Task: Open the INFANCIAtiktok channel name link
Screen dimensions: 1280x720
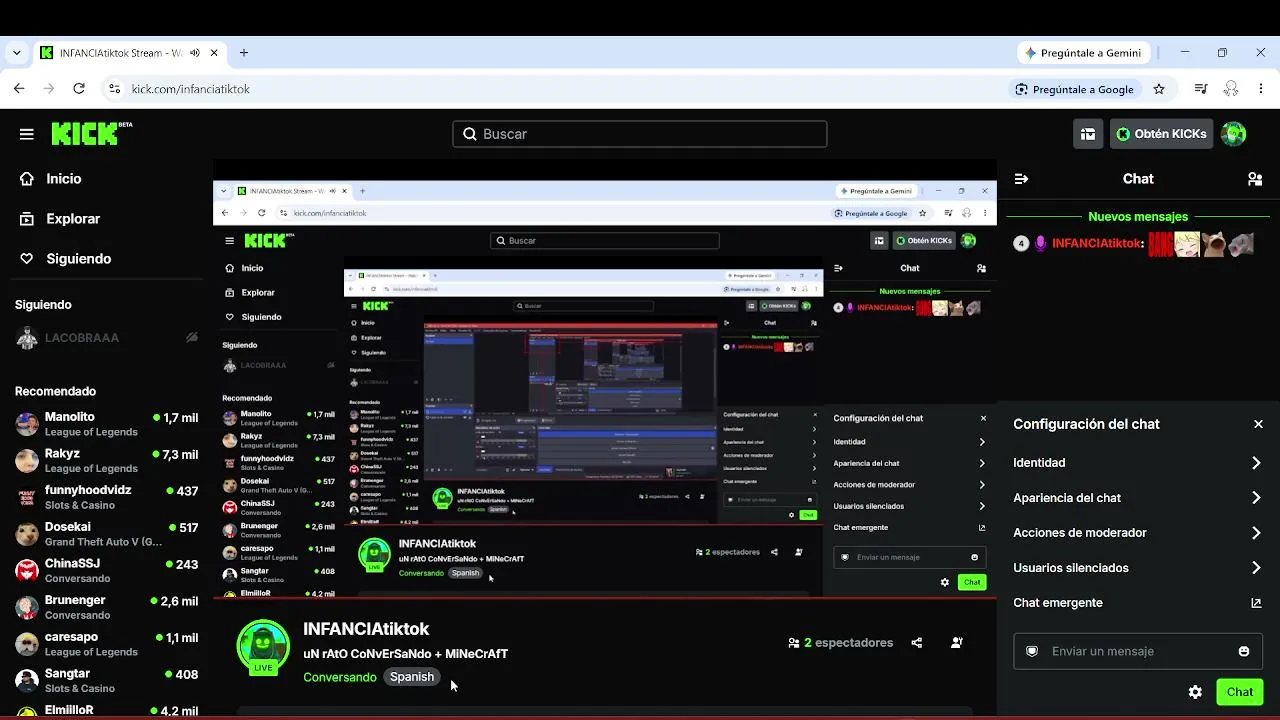Action: click(x=366, y=629)
